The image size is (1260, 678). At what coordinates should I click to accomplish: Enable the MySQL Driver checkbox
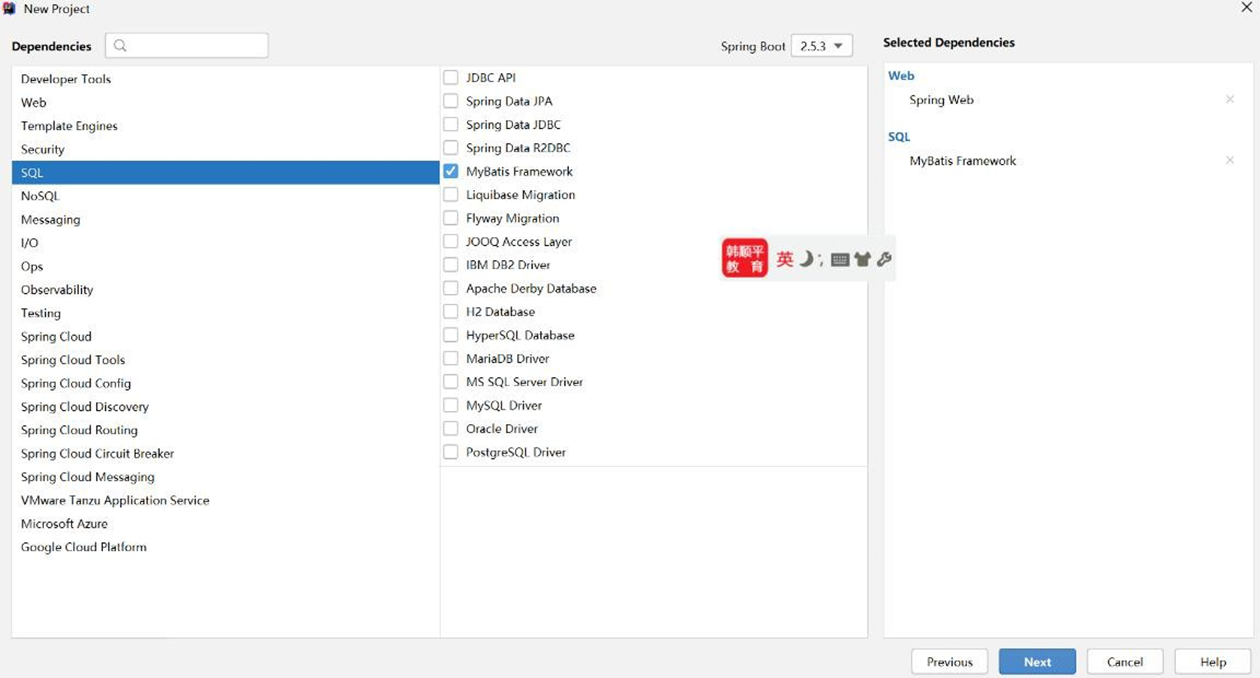pos(451,406)
